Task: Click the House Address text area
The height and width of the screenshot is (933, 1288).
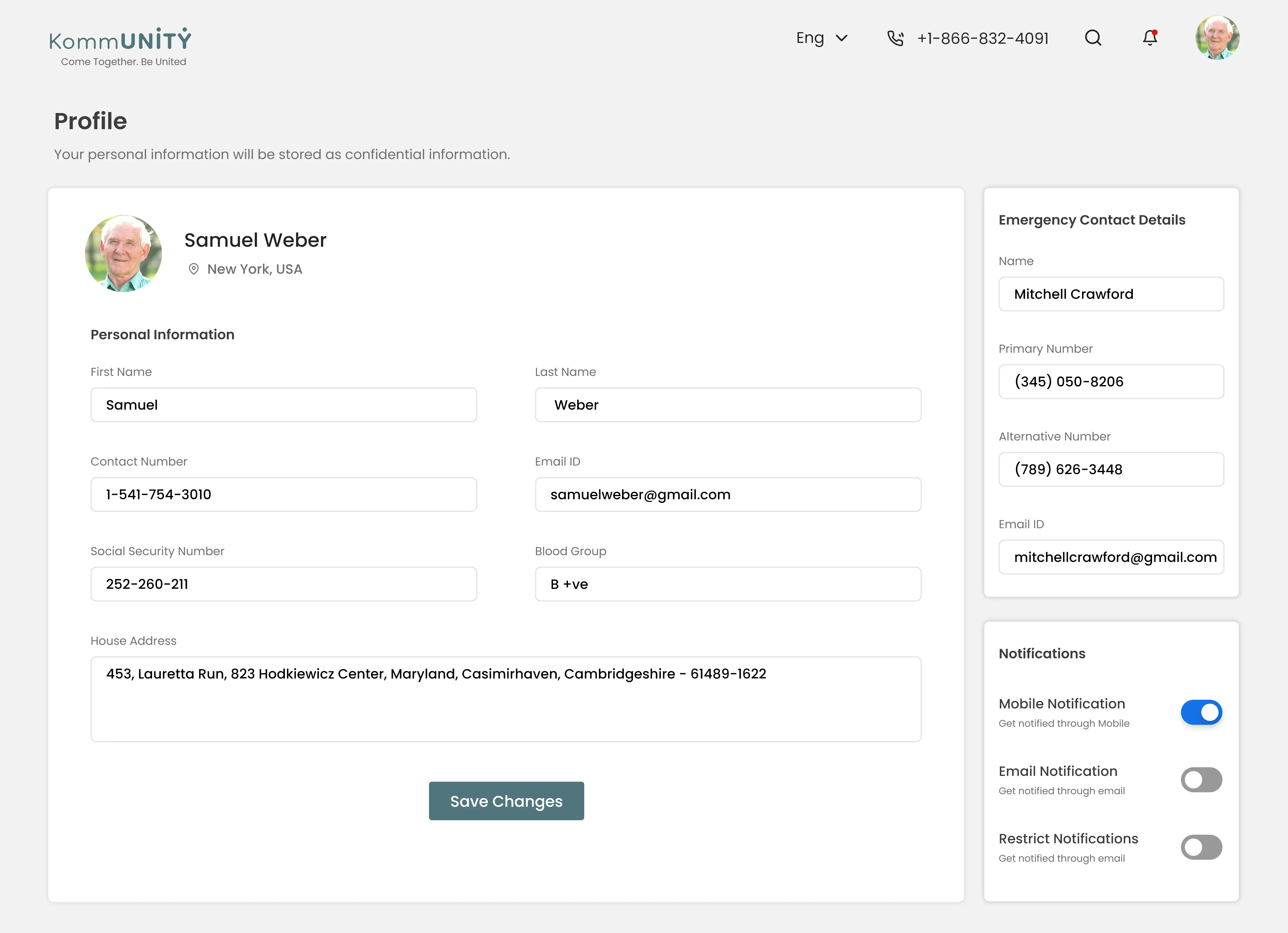Action: (x=505, y=699)
